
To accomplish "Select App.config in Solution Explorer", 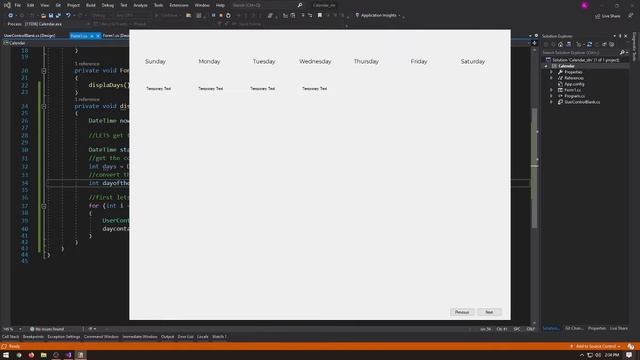I will point(574,84).
